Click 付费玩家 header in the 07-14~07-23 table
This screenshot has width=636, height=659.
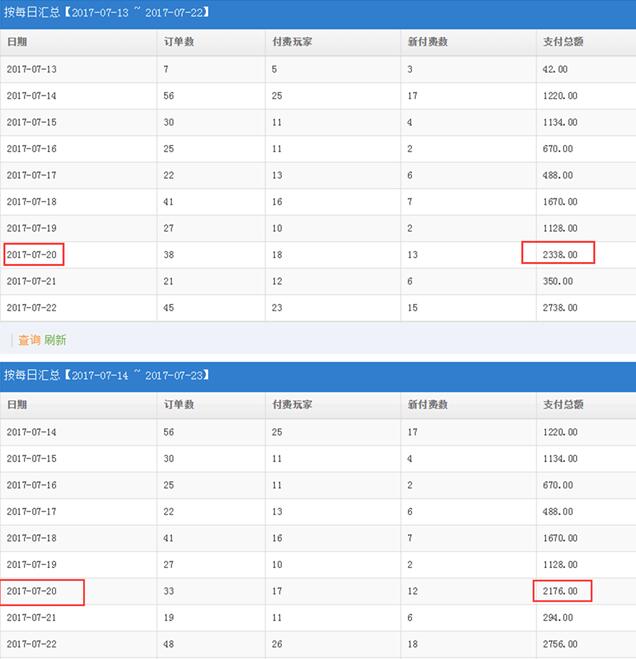(292, 404)
